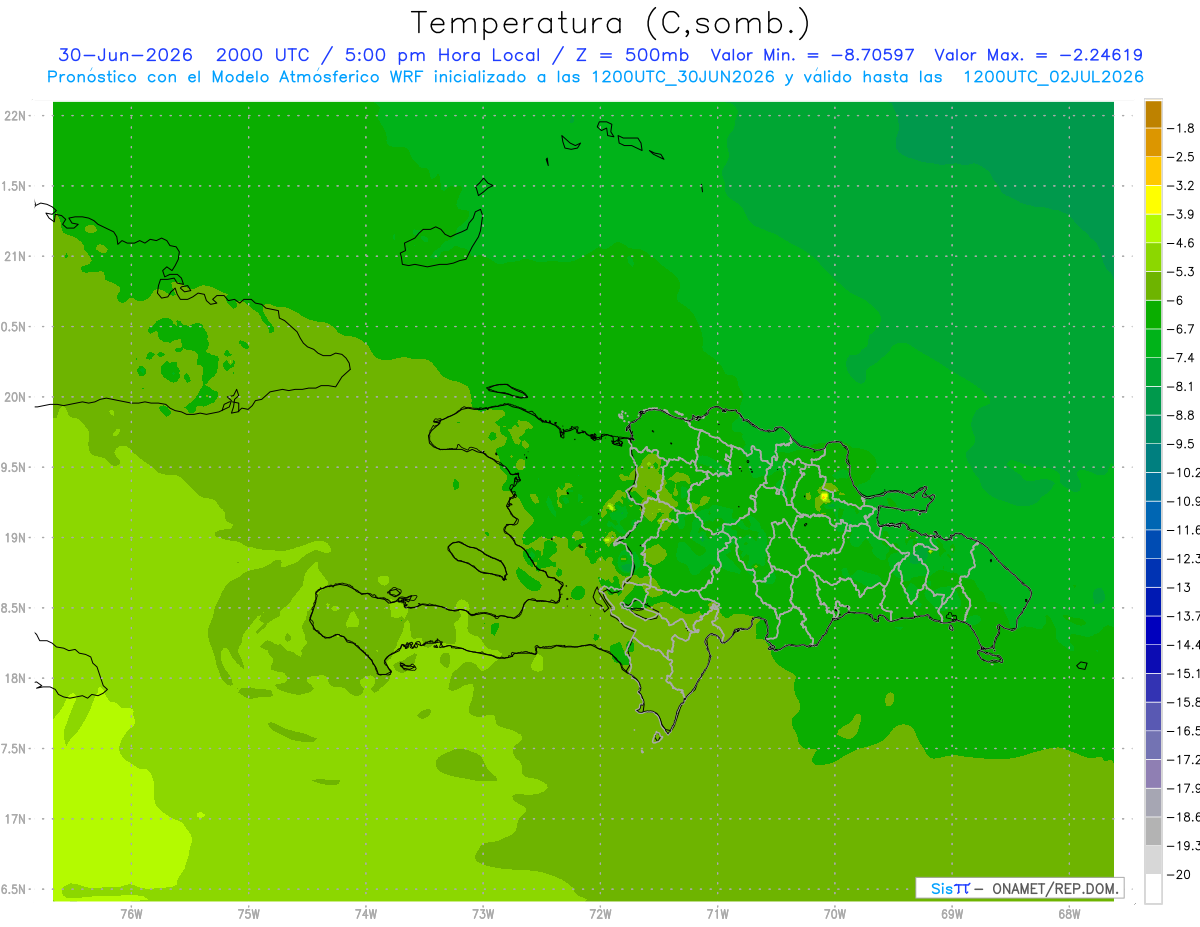Click the "-2.5" colorbar label
Viewport: 1200px width, 927px height.
1182,157
